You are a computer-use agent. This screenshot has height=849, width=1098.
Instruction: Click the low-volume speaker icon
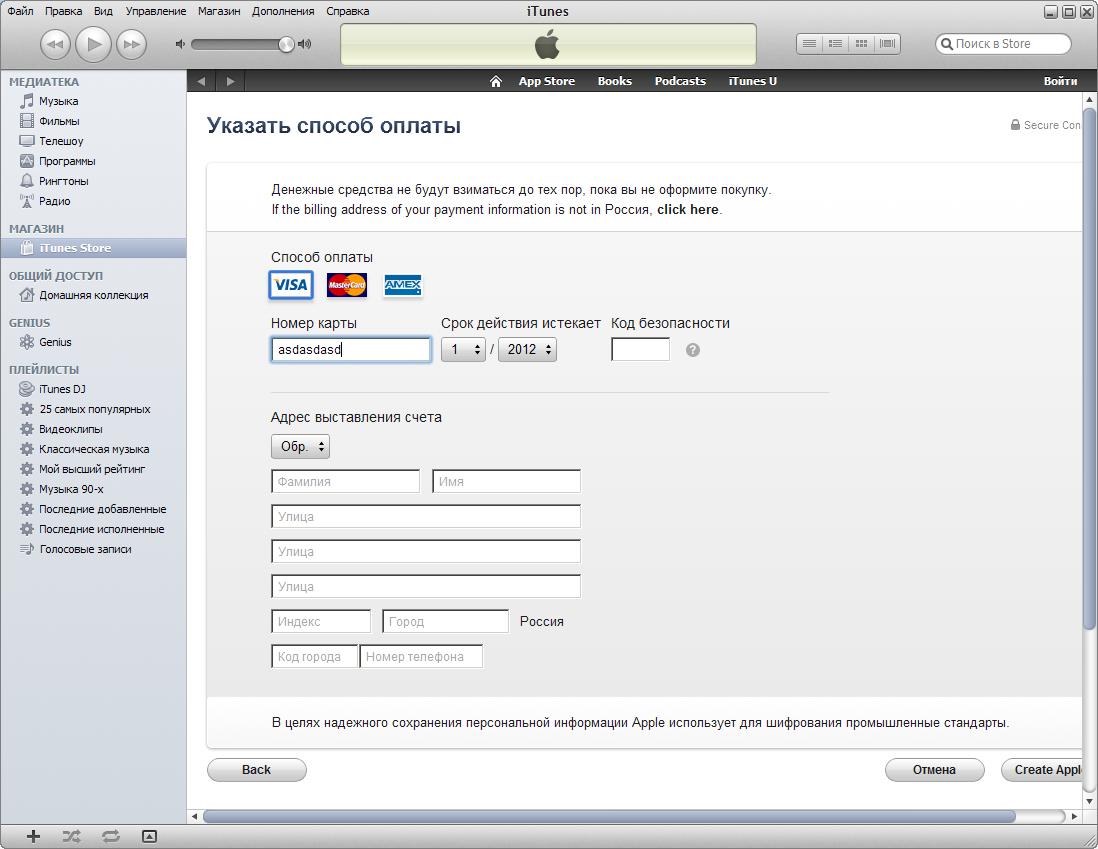[x=180, y=44]
